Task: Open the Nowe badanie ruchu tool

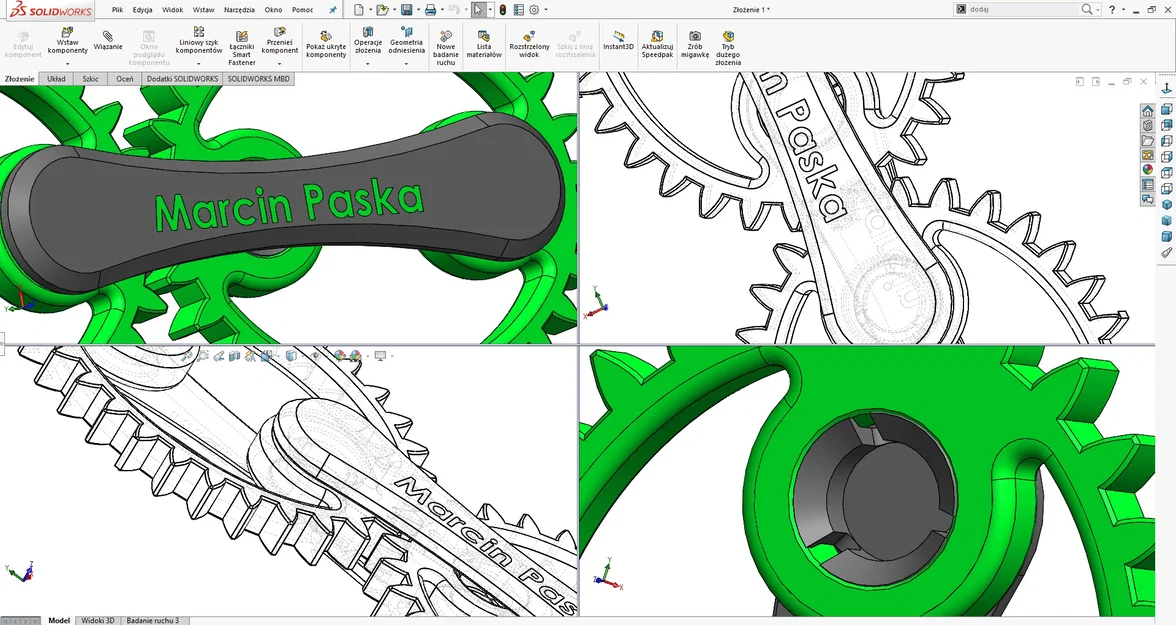Action: tap(446, 42)
